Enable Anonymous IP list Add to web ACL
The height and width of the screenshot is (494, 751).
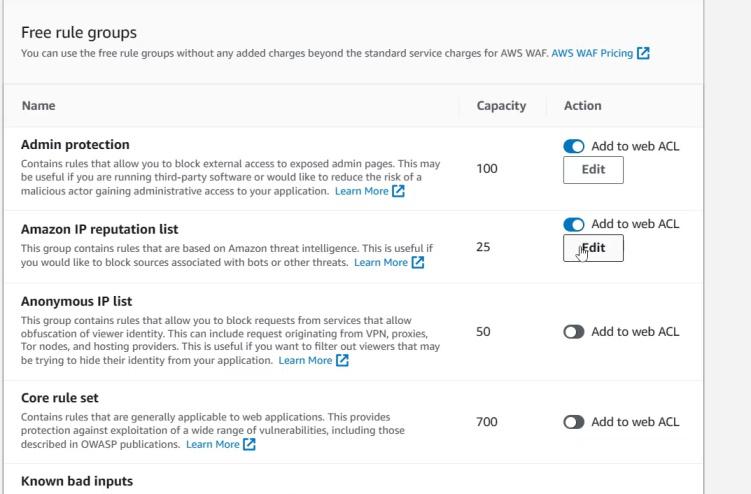point(574,332)
